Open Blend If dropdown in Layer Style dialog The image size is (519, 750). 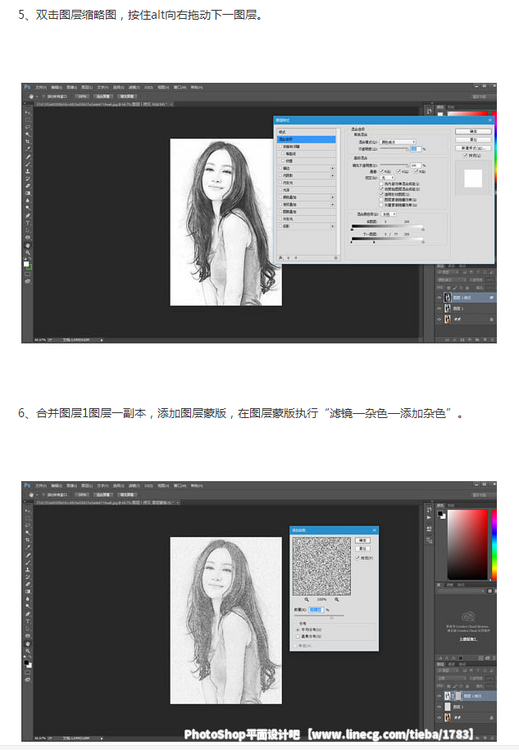click(388, 214)
